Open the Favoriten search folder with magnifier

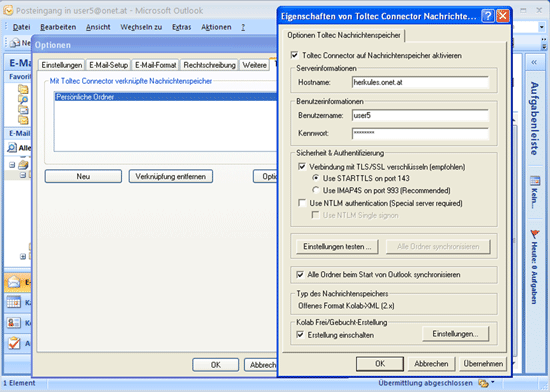point(23,100)
